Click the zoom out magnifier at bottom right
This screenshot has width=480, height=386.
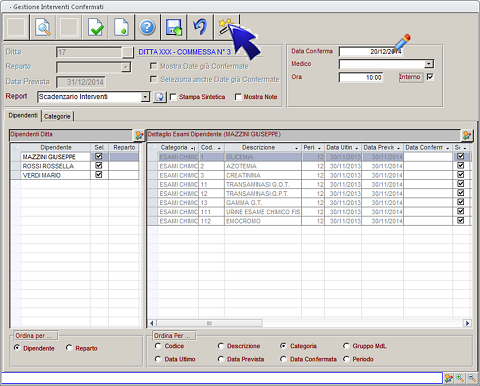point(472,378)
